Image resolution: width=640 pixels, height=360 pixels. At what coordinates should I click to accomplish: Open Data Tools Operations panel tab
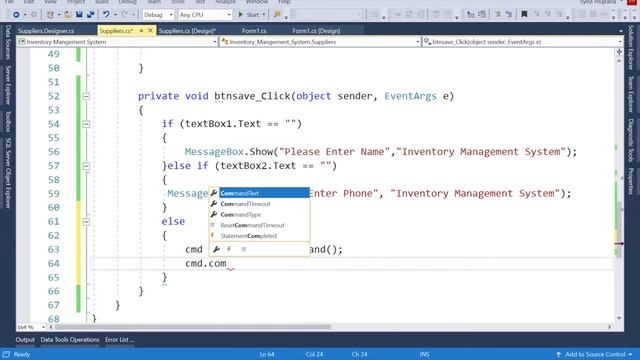point(70,340)
